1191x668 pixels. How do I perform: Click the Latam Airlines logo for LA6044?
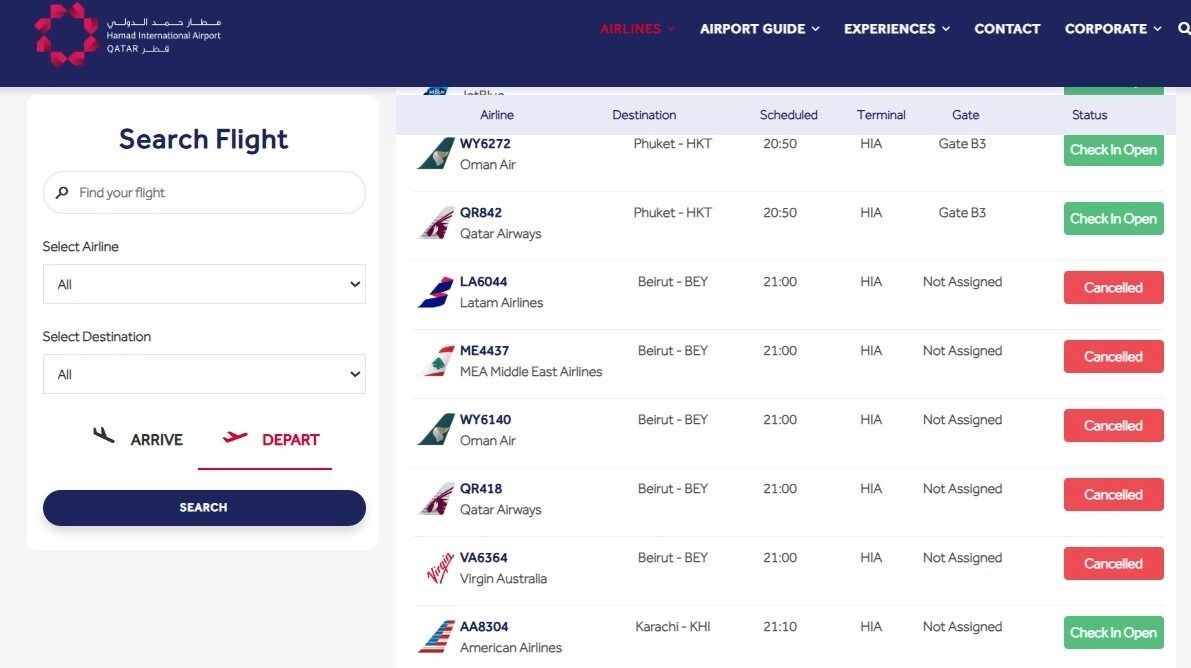click(436, 292)
